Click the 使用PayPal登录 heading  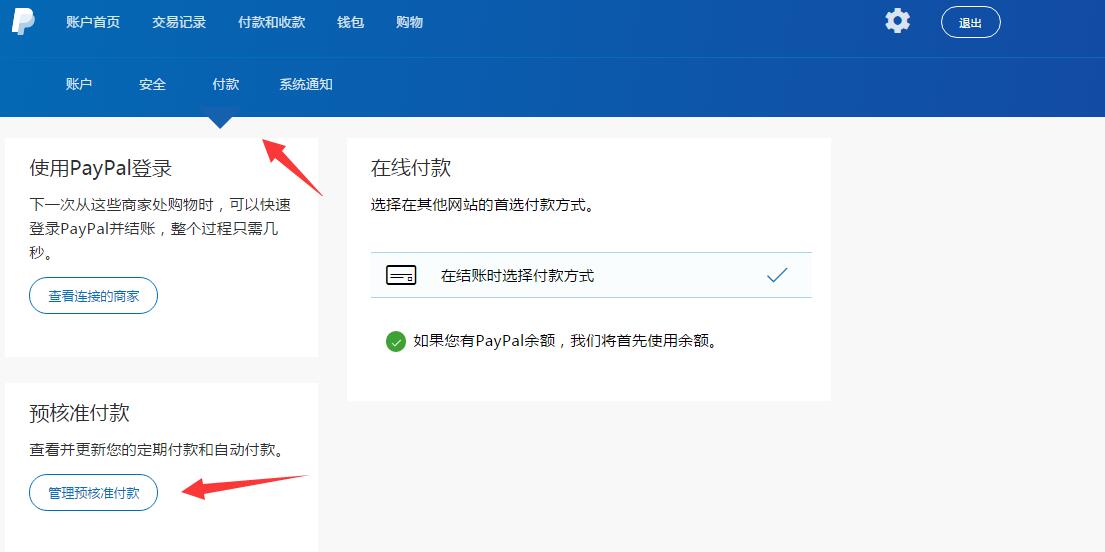click(x=101, y=168)
